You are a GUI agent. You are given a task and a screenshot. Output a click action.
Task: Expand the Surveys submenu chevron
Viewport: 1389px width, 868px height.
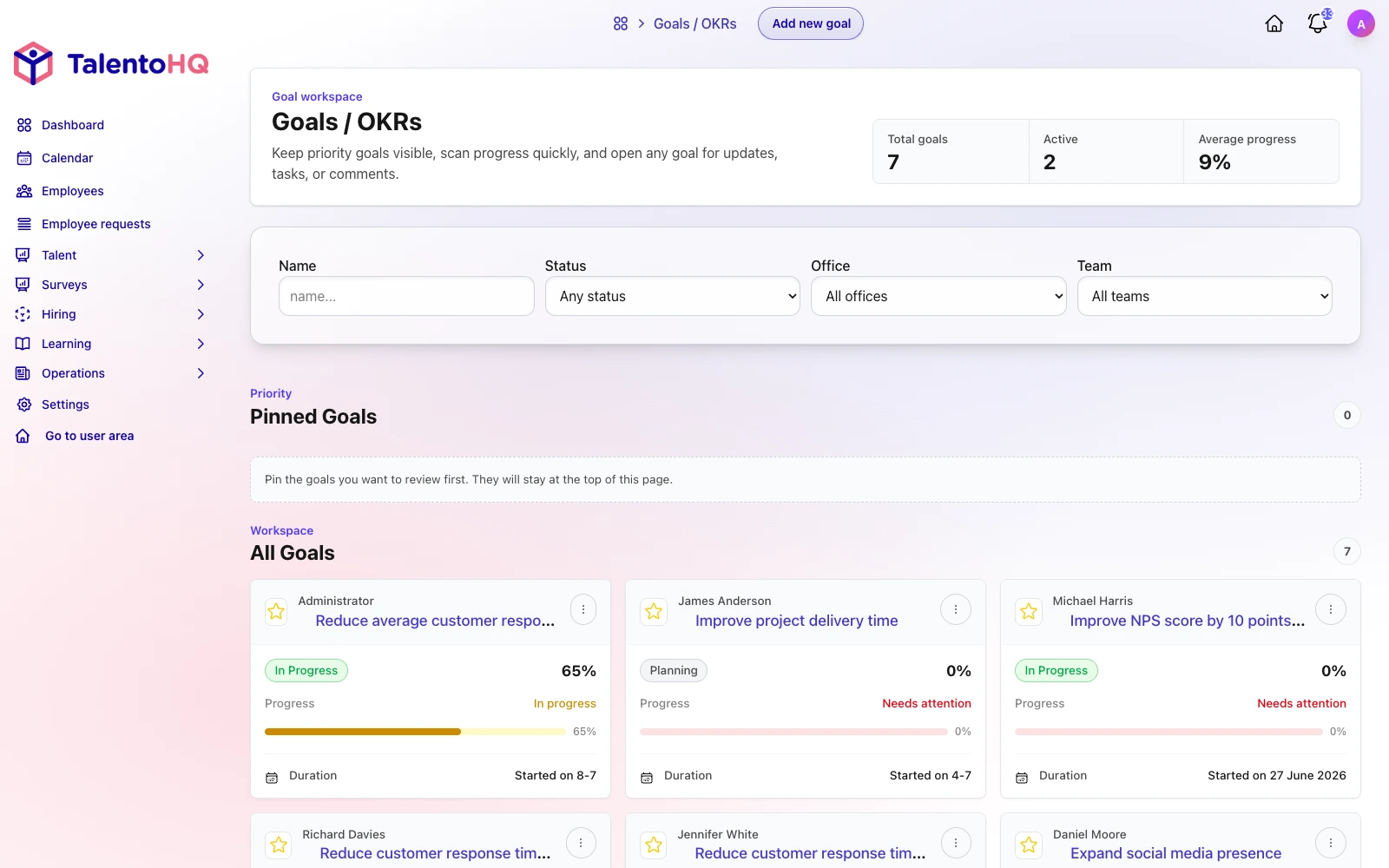pyautogui.click(x=201, y=285)
